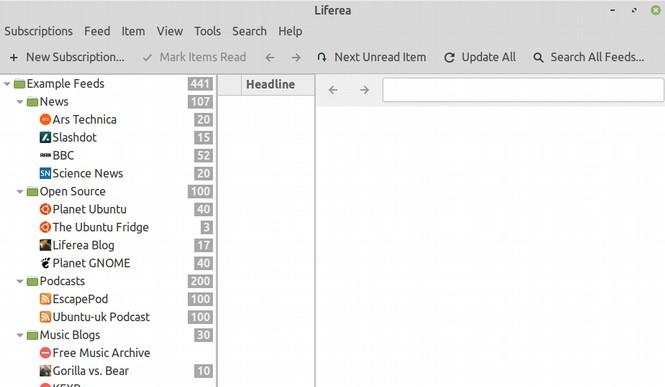Click the Update All refresh icon
This screenshot has width=665, height=387.
449,57
